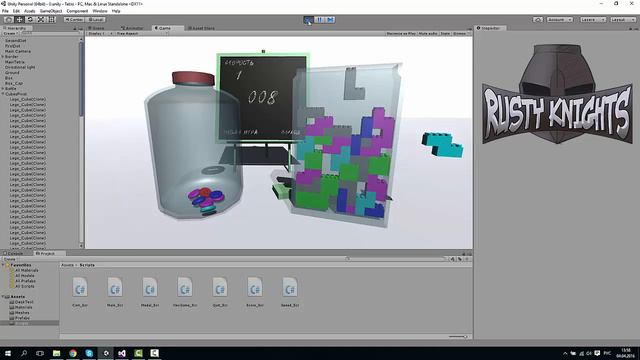Open the Cam_Scr C# script file
Image resolution: width=640 pixels, height=360 pixels.
tap(80, 291)
